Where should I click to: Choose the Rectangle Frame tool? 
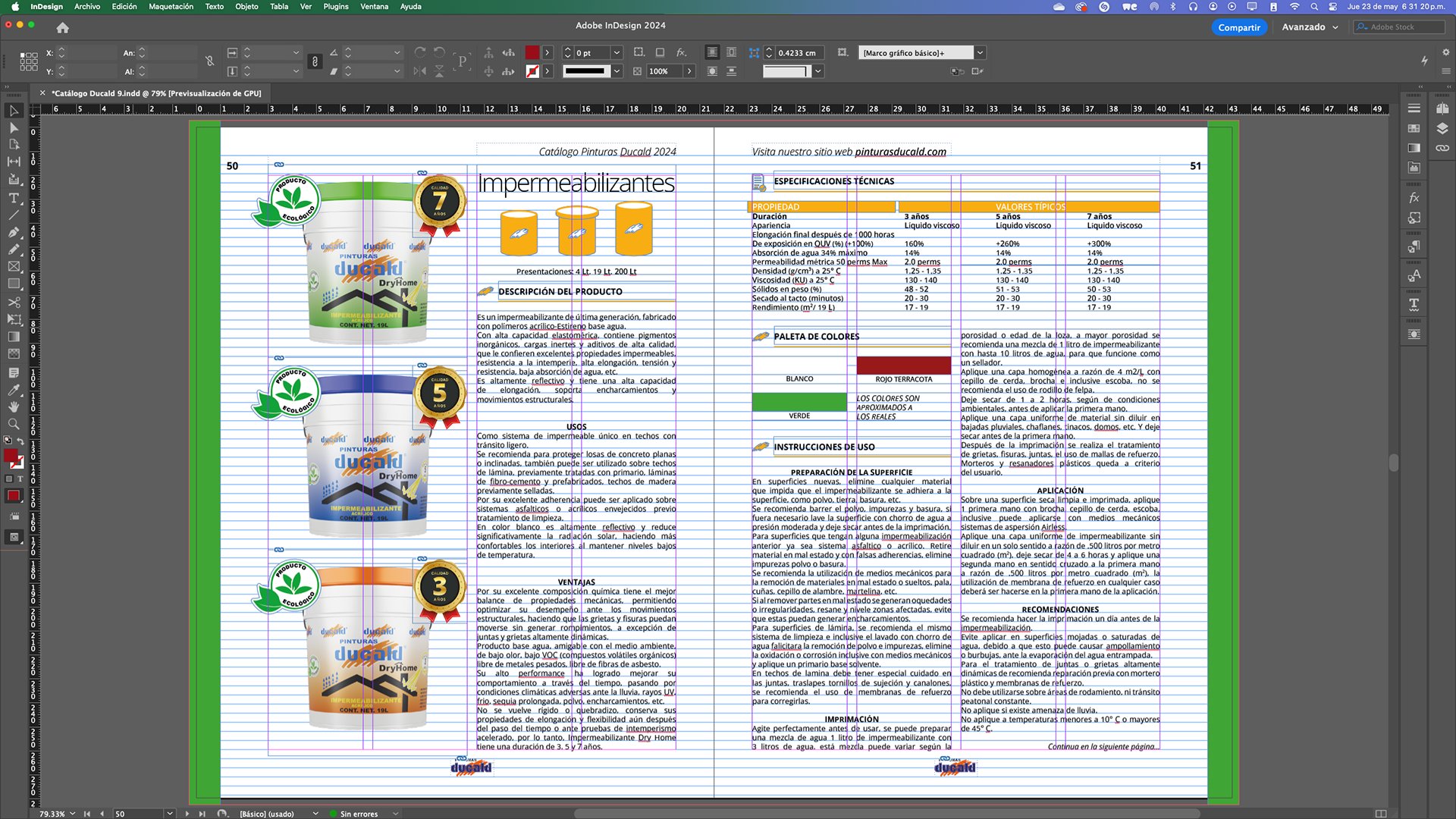click(14, 267)
